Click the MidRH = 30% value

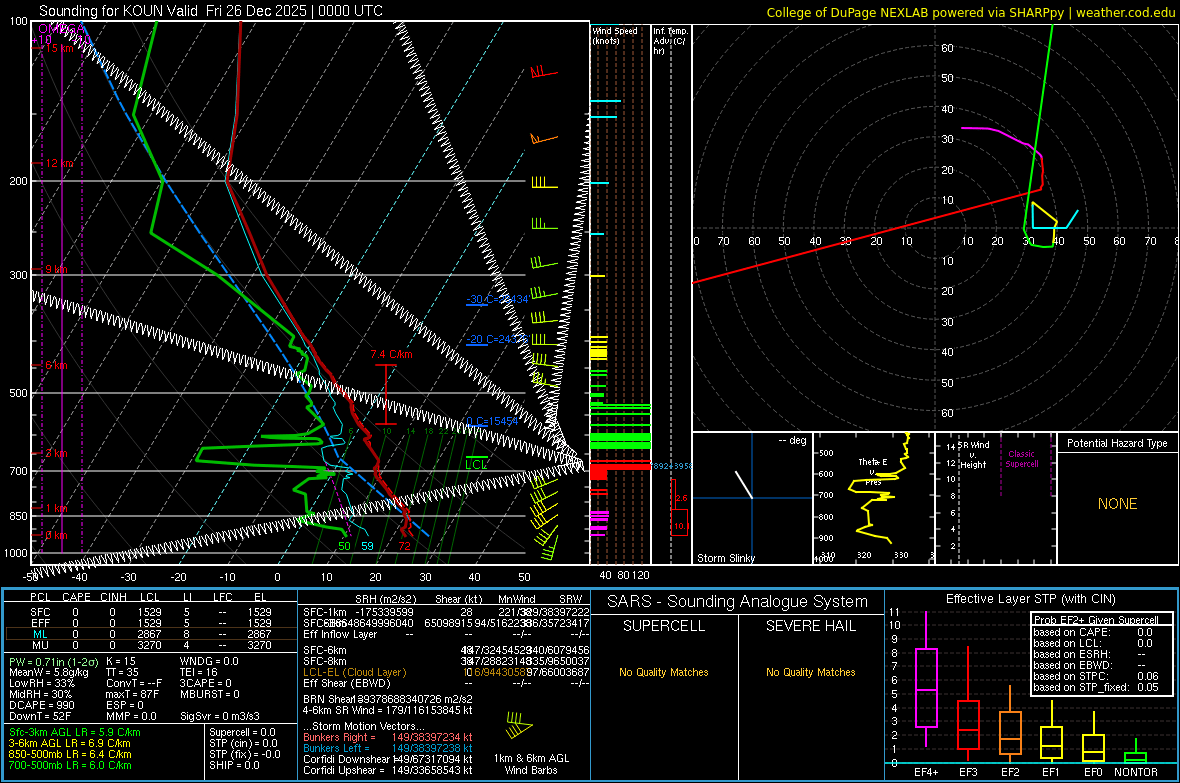[41, 694]
